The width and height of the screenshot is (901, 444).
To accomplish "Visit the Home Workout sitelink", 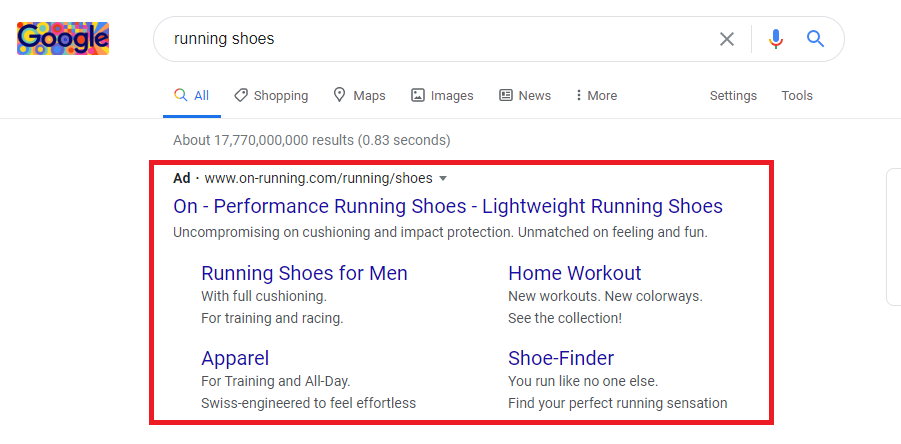I will pyautogui.click(x=575, y=273).
